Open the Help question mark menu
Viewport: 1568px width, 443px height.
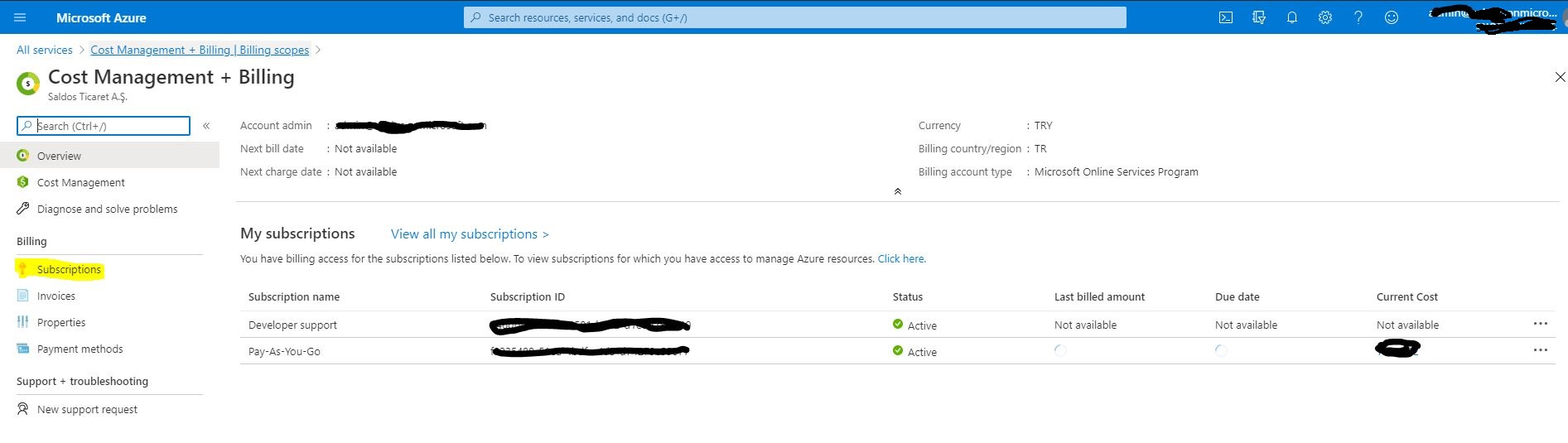(1358, 17)
